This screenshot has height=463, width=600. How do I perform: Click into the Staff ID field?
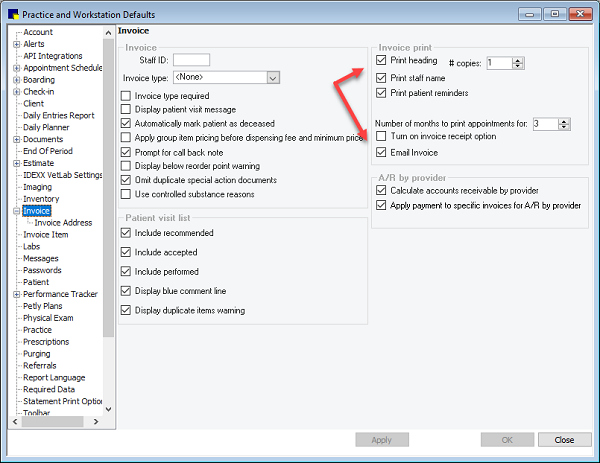point(191,60)
